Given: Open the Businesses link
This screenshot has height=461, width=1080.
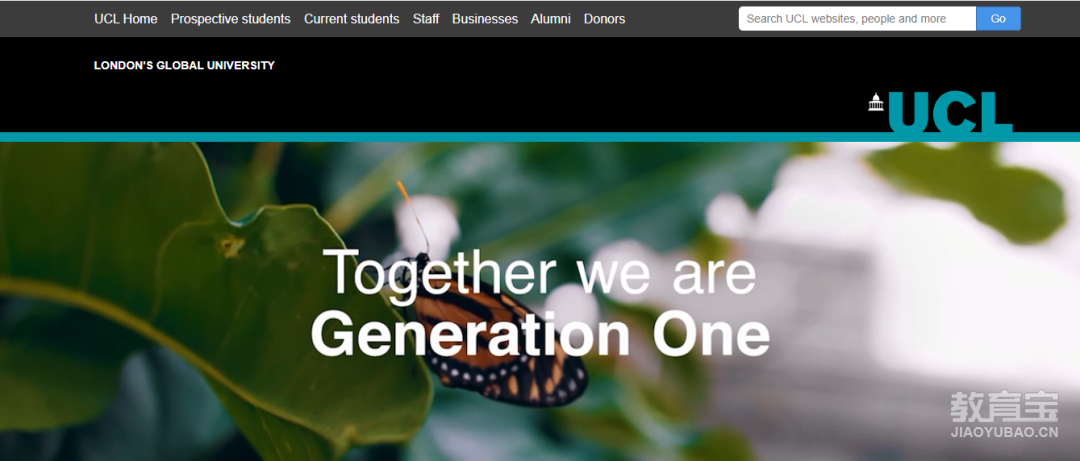Looking at the screenshot, I should click(485, 19).
